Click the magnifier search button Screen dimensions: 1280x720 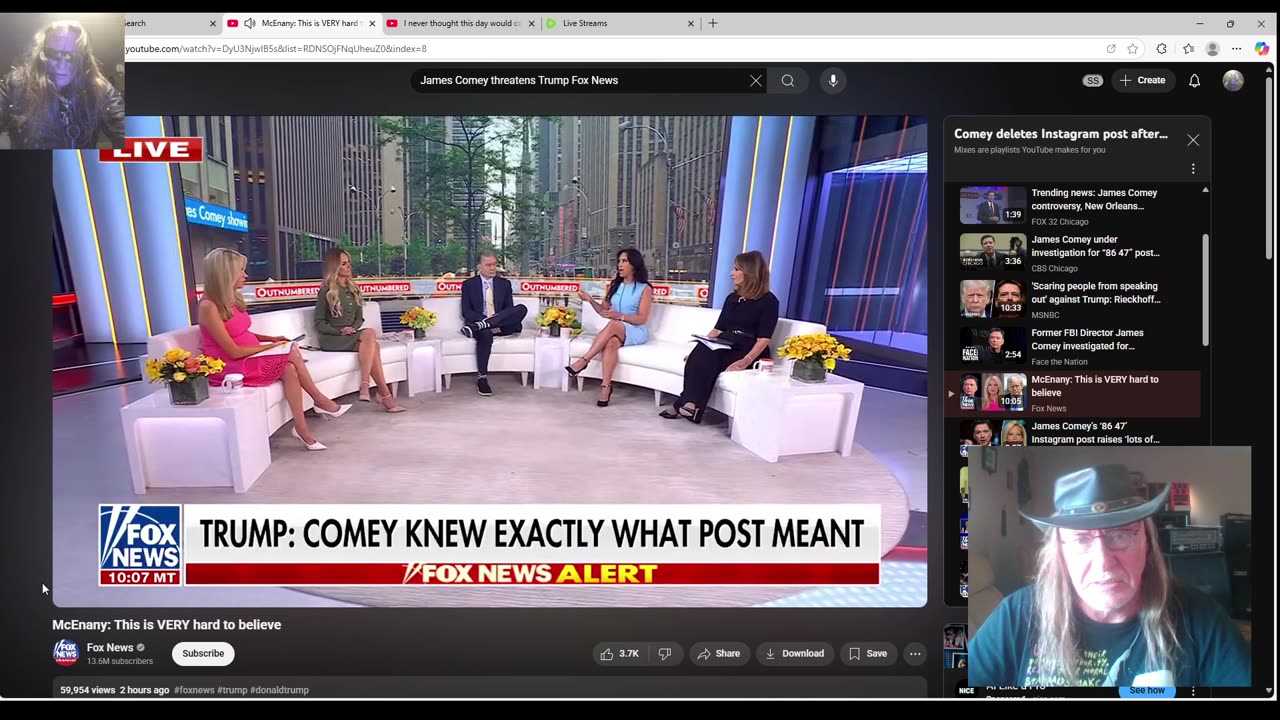pyautogui.click(x=788, y=81)
